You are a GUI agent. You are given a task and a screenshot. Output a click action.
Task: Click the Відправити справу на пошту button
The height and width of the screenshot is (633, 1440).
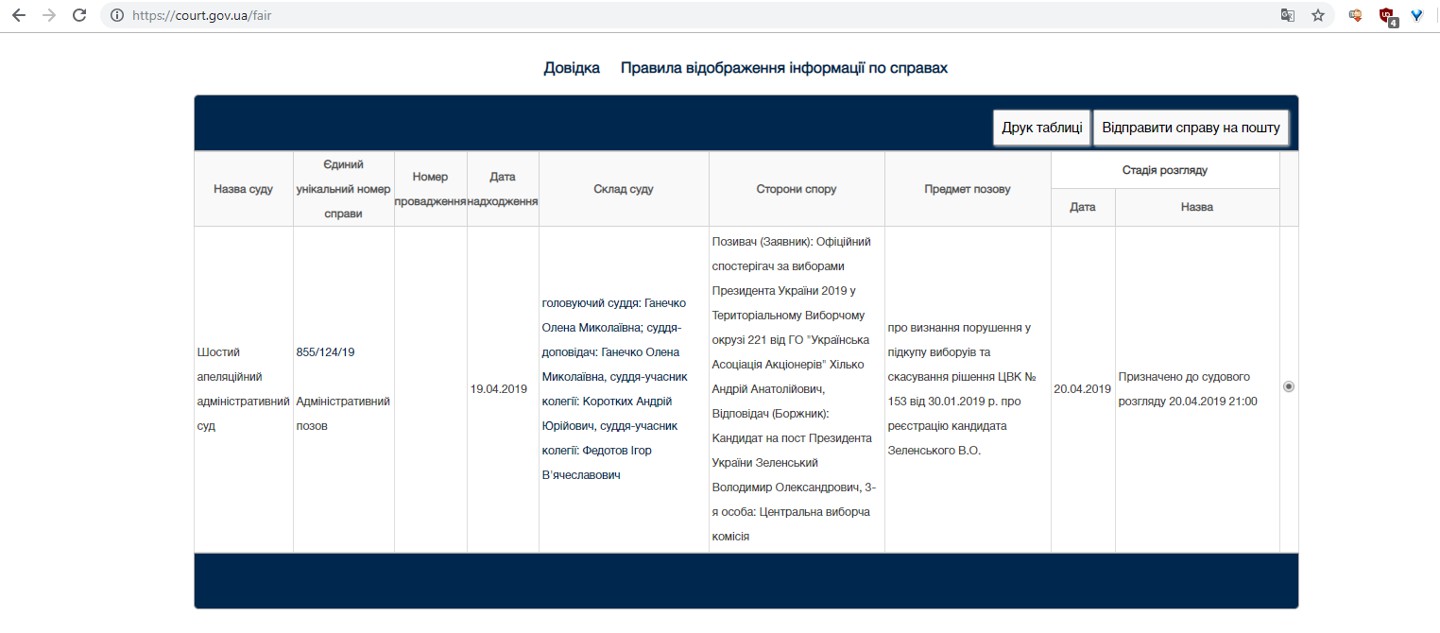[x=1191, y=128]
